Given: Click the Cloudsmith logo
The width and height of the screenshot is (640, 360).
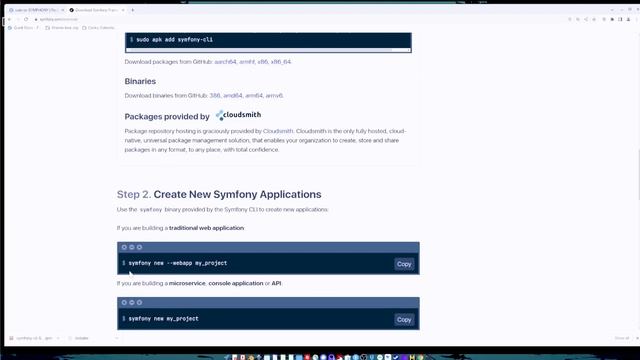Looking at the screenshot, I should click(238, 115).
